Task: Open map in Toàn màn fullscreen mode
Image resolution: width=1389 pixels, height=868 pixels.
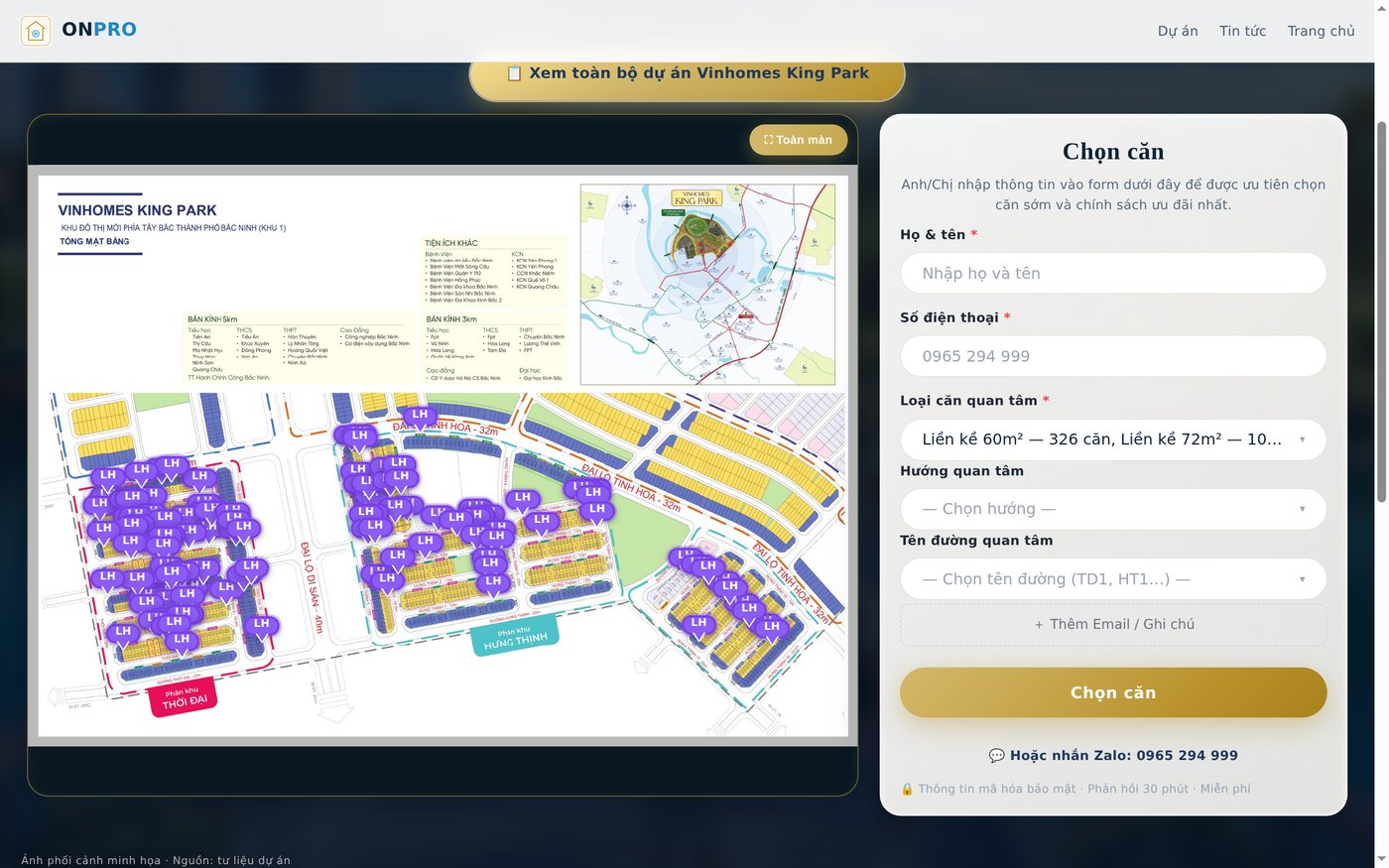Action: [798, 140]
